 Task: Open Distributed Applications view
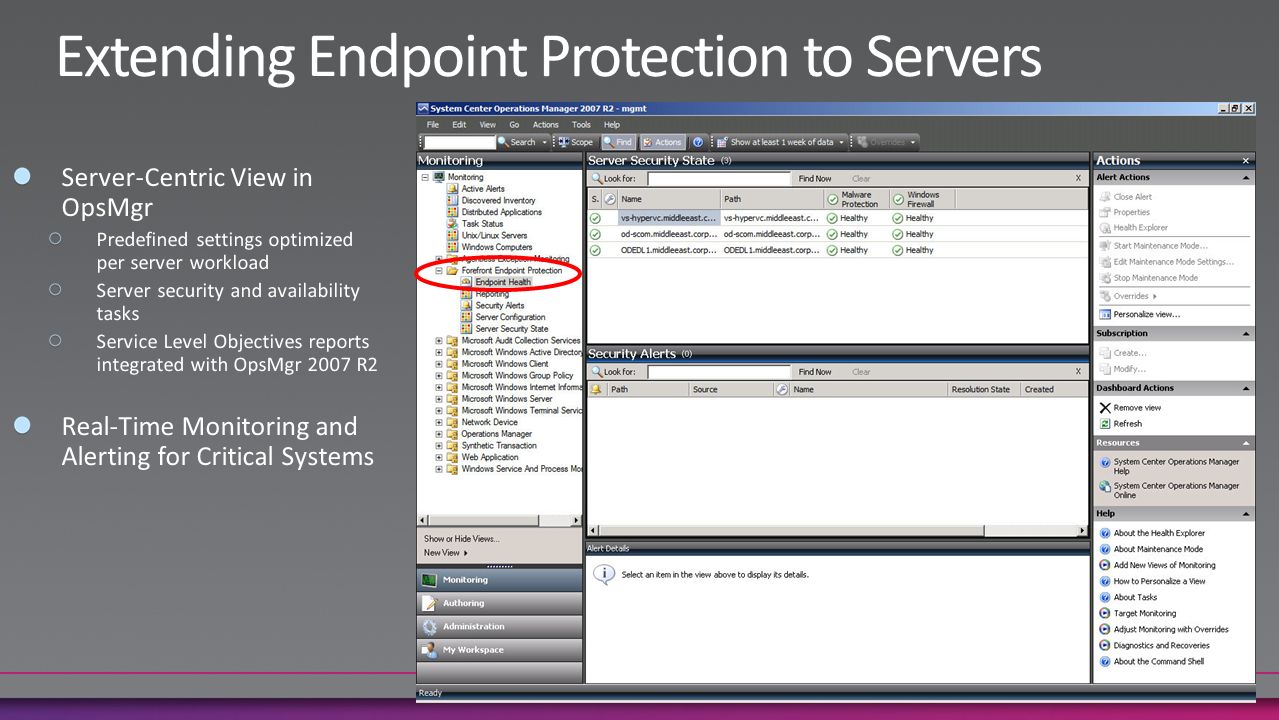[x=501, y=212]
